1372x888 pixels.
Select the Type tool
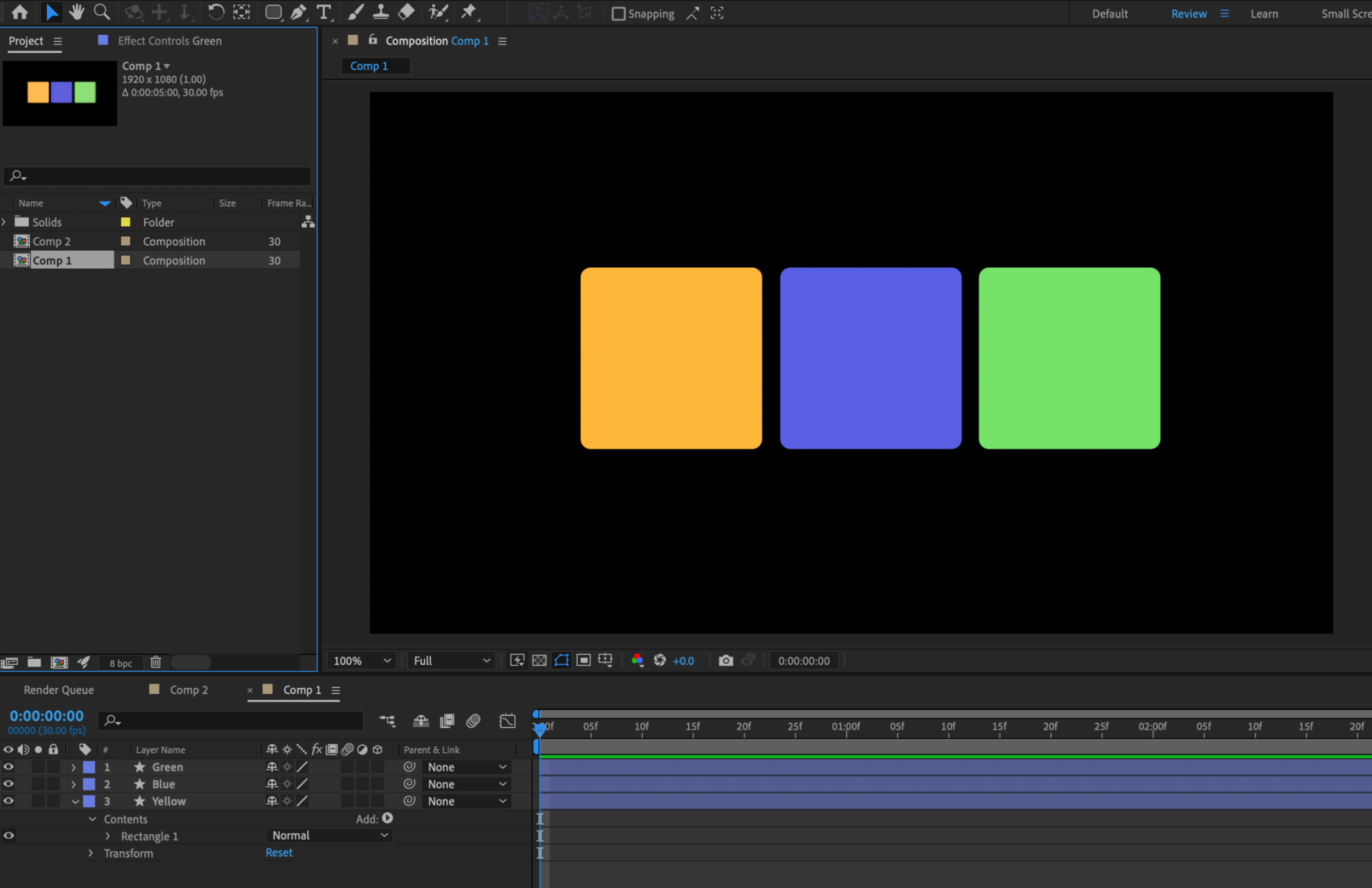(x=324, y=12)
